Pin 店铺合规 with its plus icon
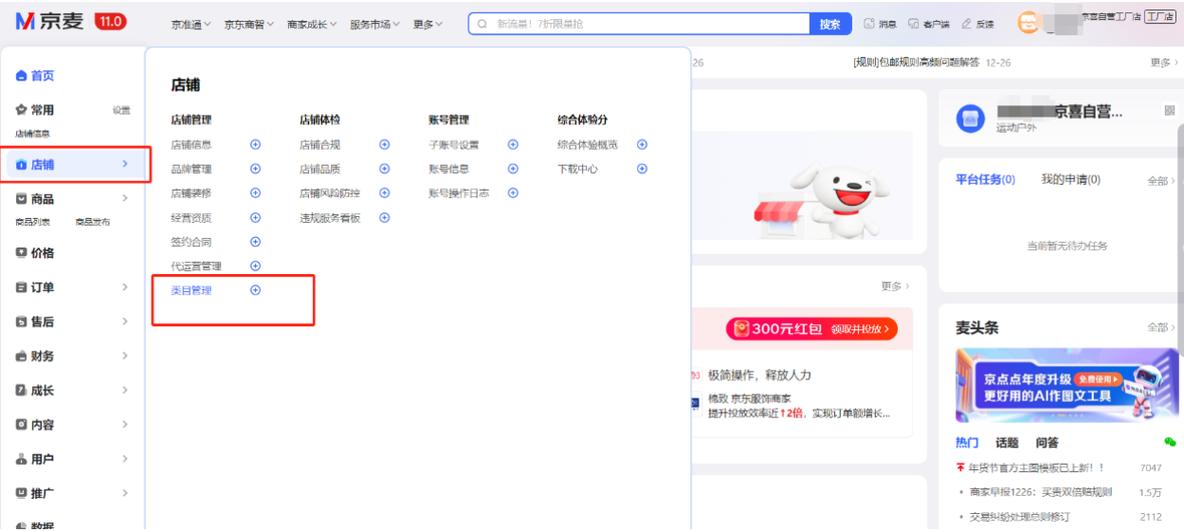Screen dimensions: 1184x532 [x=384, y=145]
